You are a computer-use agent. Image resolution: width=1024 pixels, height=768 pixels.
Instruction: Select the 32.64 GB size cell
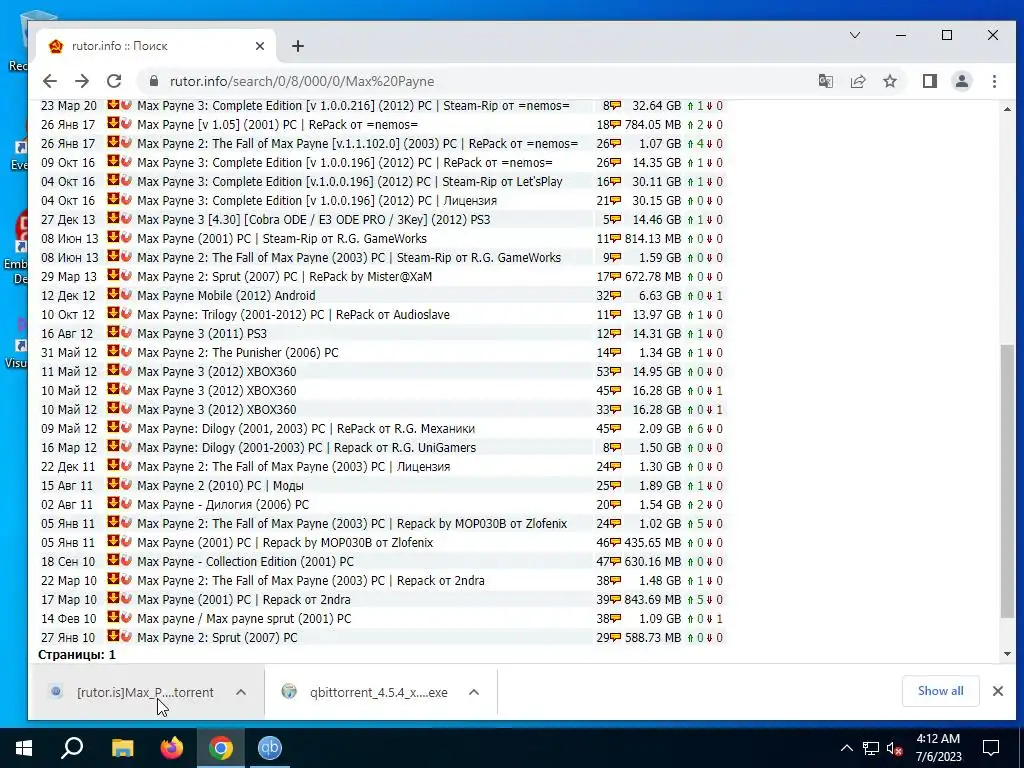pos(656,105)
